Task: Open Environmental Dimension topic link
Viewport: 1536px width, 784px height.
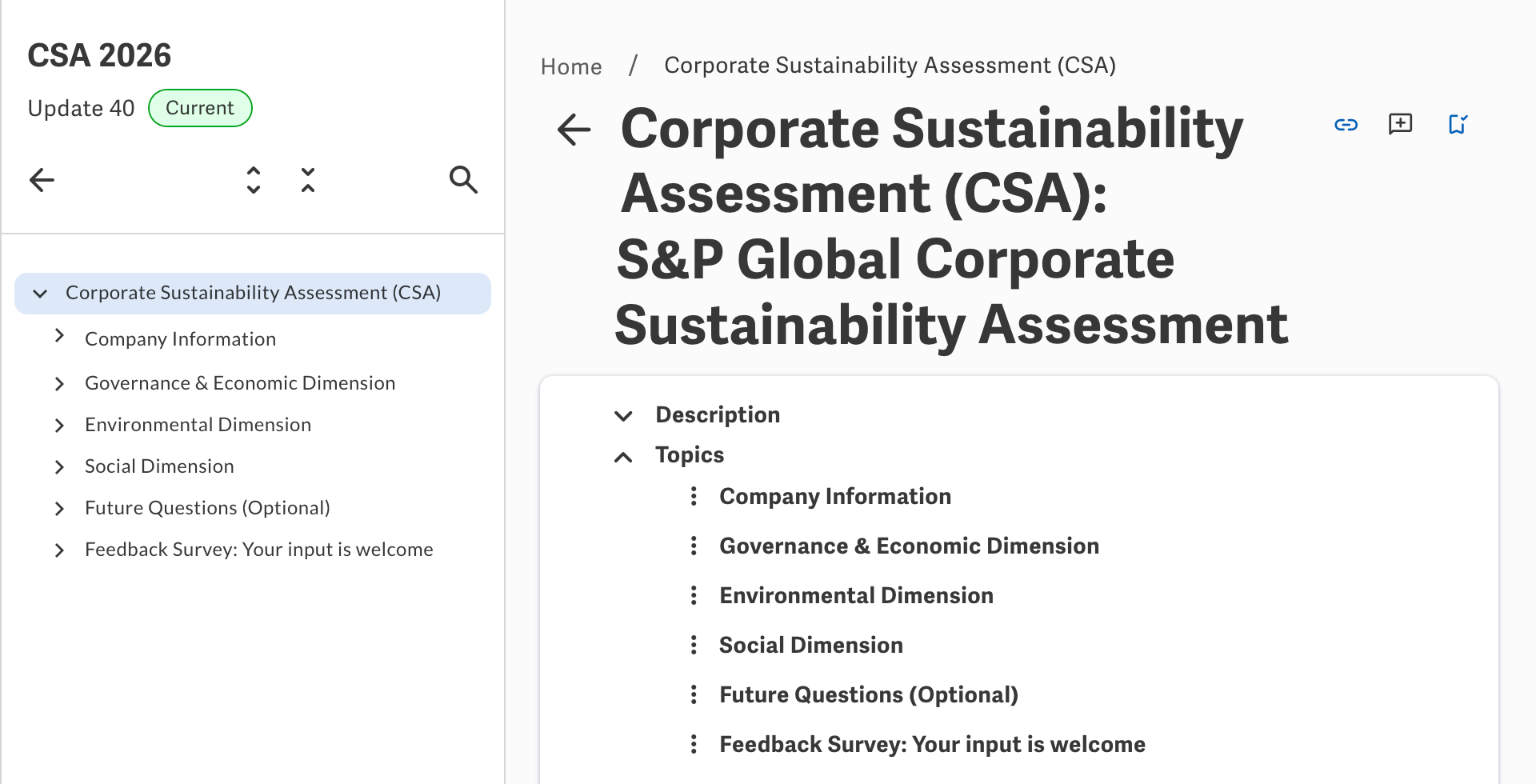Action: [856, 596]
